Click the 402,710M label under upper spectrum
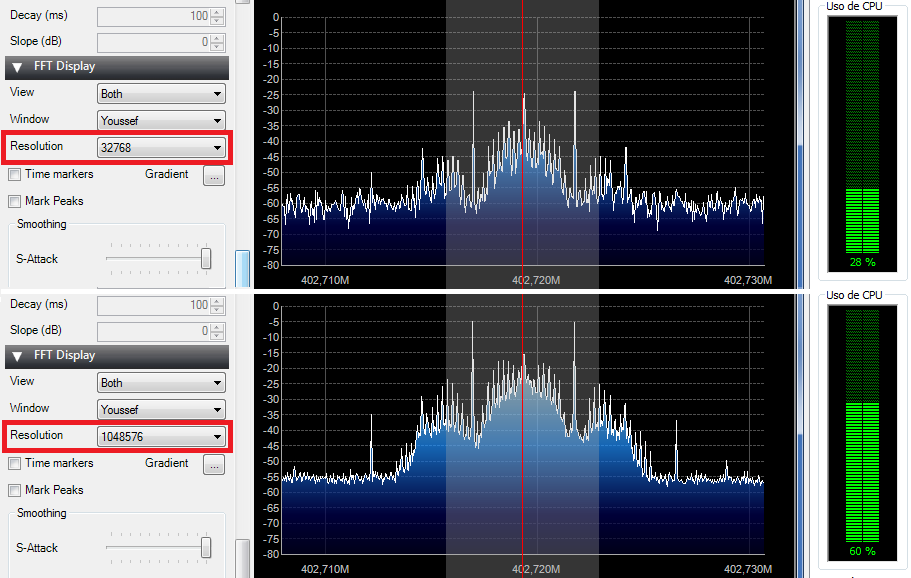This screenshot has width=911, height=578. click(325, 281)
